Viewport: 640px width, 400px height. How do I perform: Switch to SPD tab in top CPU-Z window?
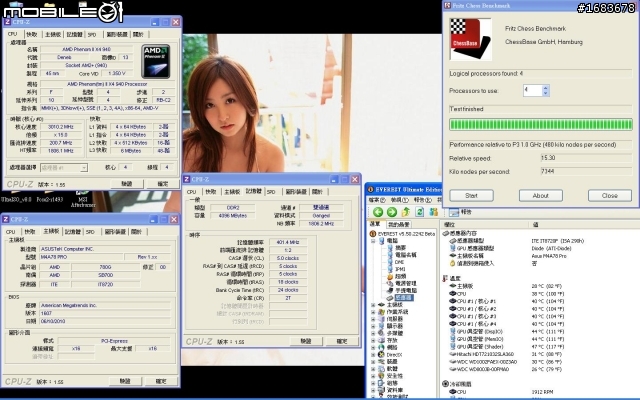(x=92, y=35)
